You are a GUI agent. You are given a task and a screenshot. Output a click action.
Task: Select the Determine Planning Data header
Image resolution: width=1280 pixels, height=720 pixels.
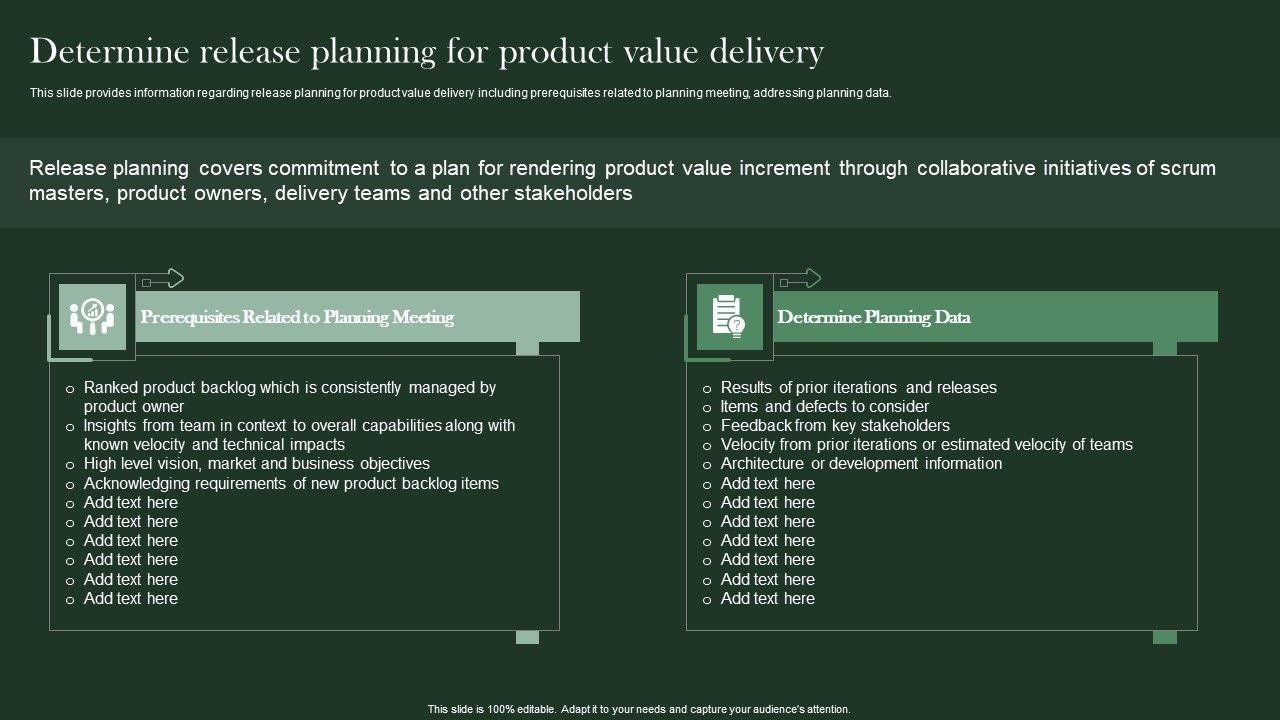point(873,317)
